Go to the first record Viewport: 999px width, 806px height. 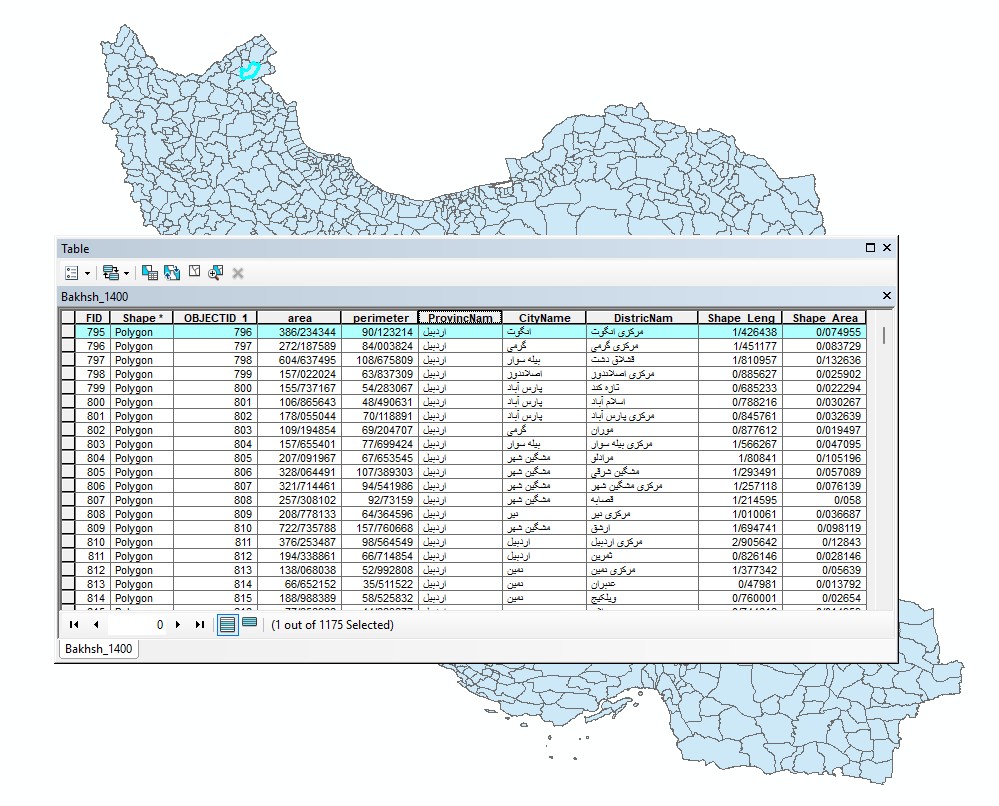point(74,625)
